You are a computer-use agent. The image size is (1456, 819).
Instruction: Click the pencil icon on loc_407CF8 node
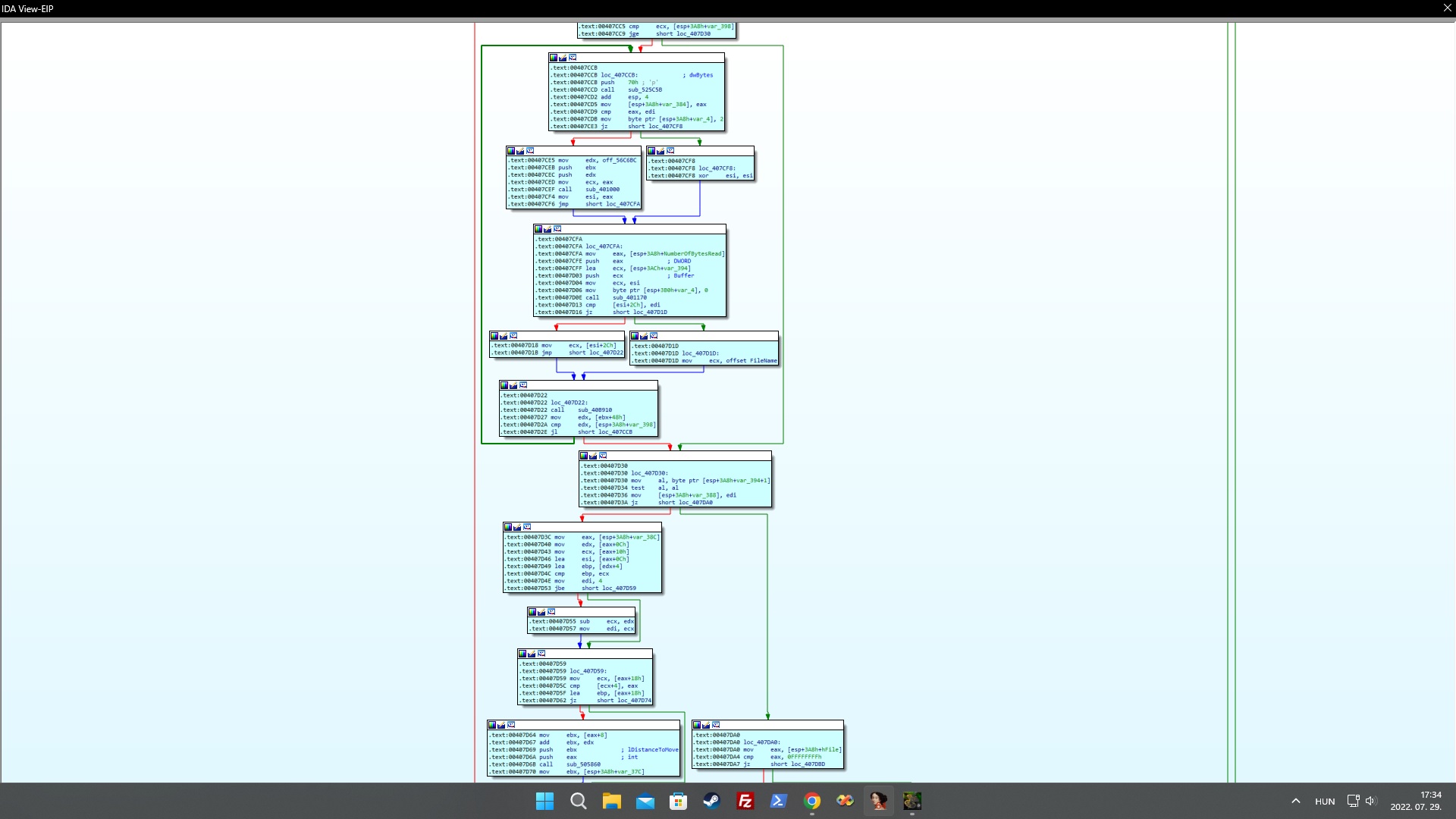click(x=661, y=151)
